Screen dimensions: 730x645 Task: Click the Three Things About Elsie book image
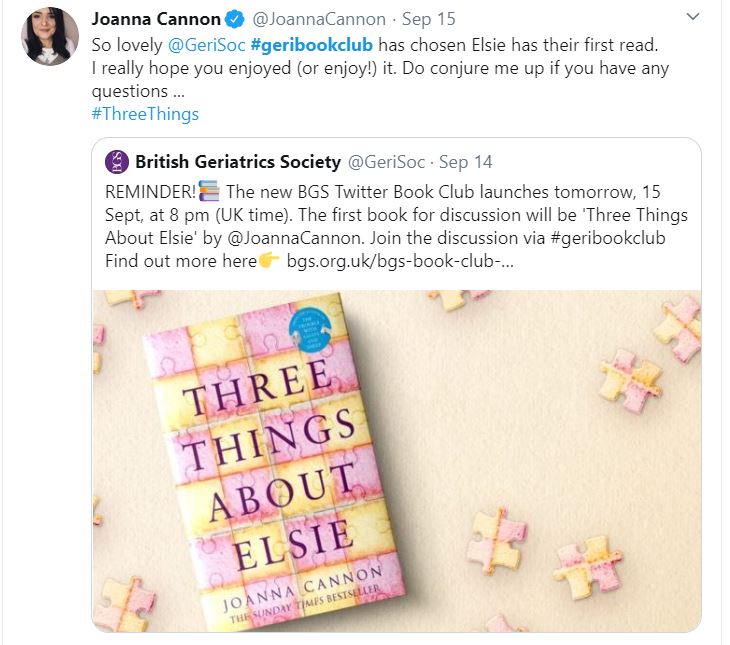(397, 460)
